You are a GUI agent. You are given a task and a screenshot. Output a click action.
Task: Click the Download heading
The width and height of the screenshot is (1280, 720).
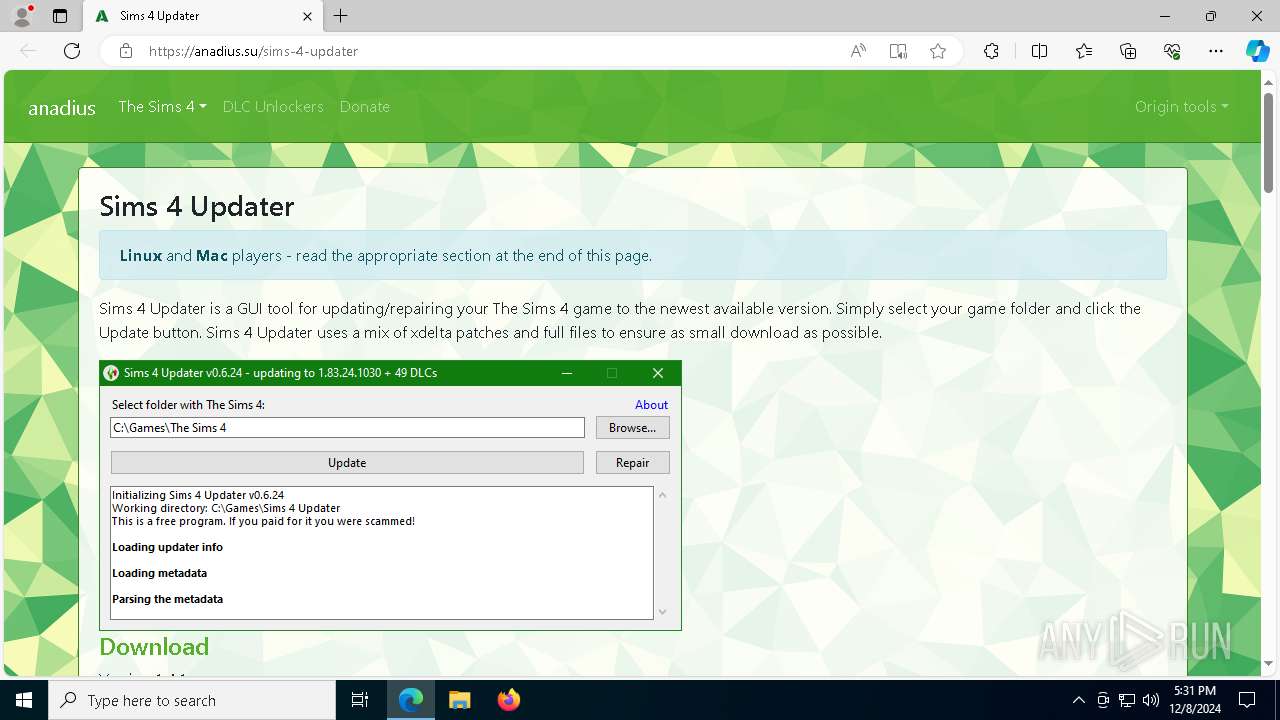(154, 646)
